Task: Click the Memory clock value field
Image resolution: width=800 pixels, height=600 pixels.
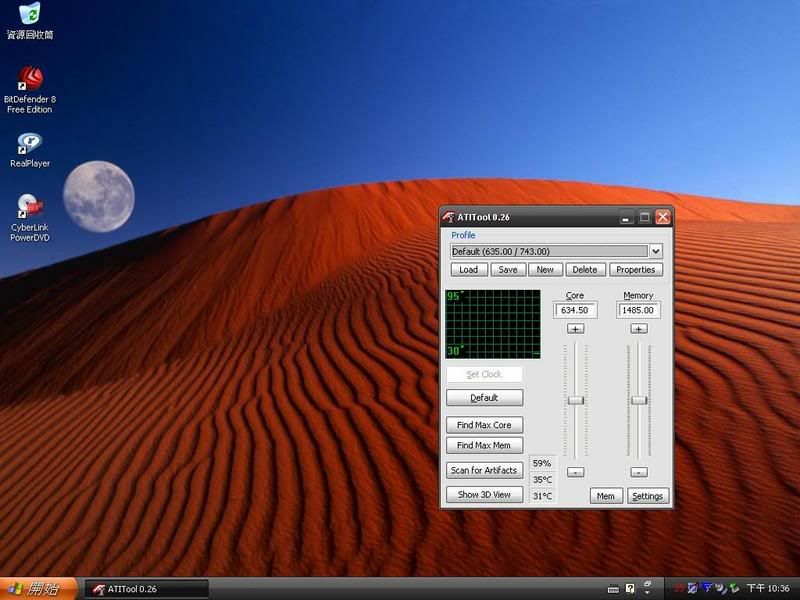Action: pos(639,311)
